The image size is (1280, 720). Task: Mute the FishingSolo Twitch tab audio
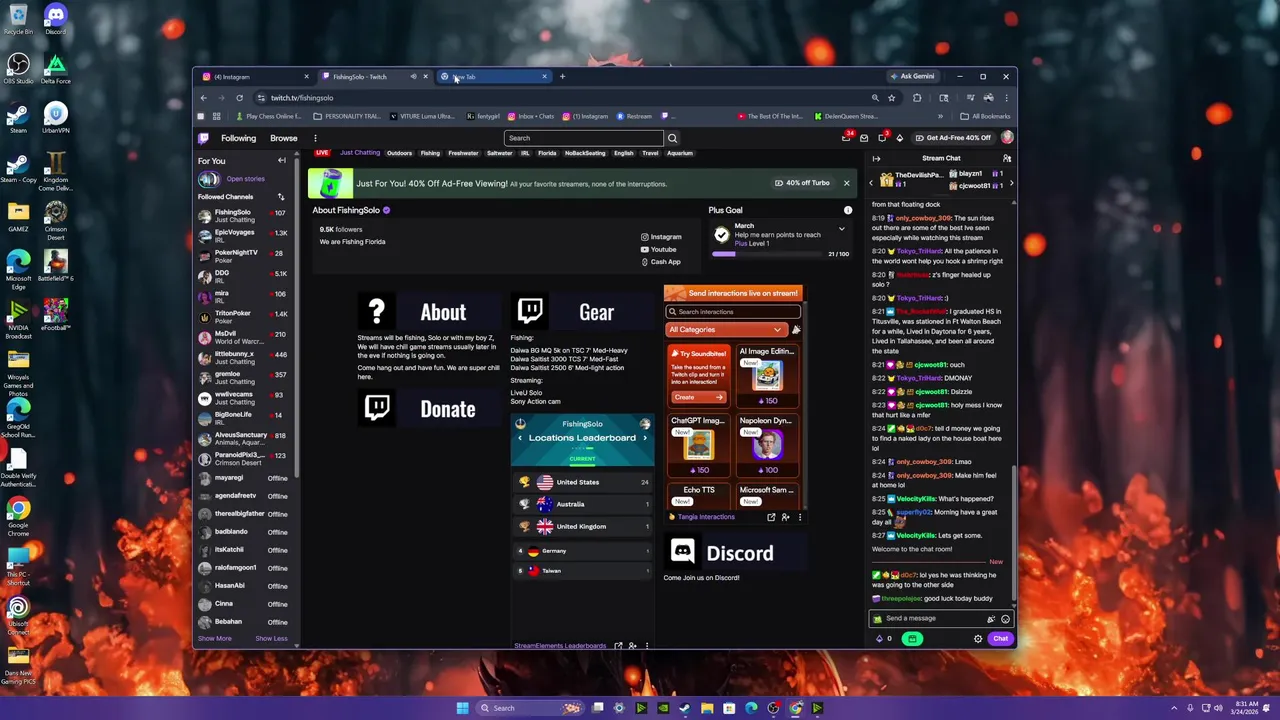tap(413, 77)
